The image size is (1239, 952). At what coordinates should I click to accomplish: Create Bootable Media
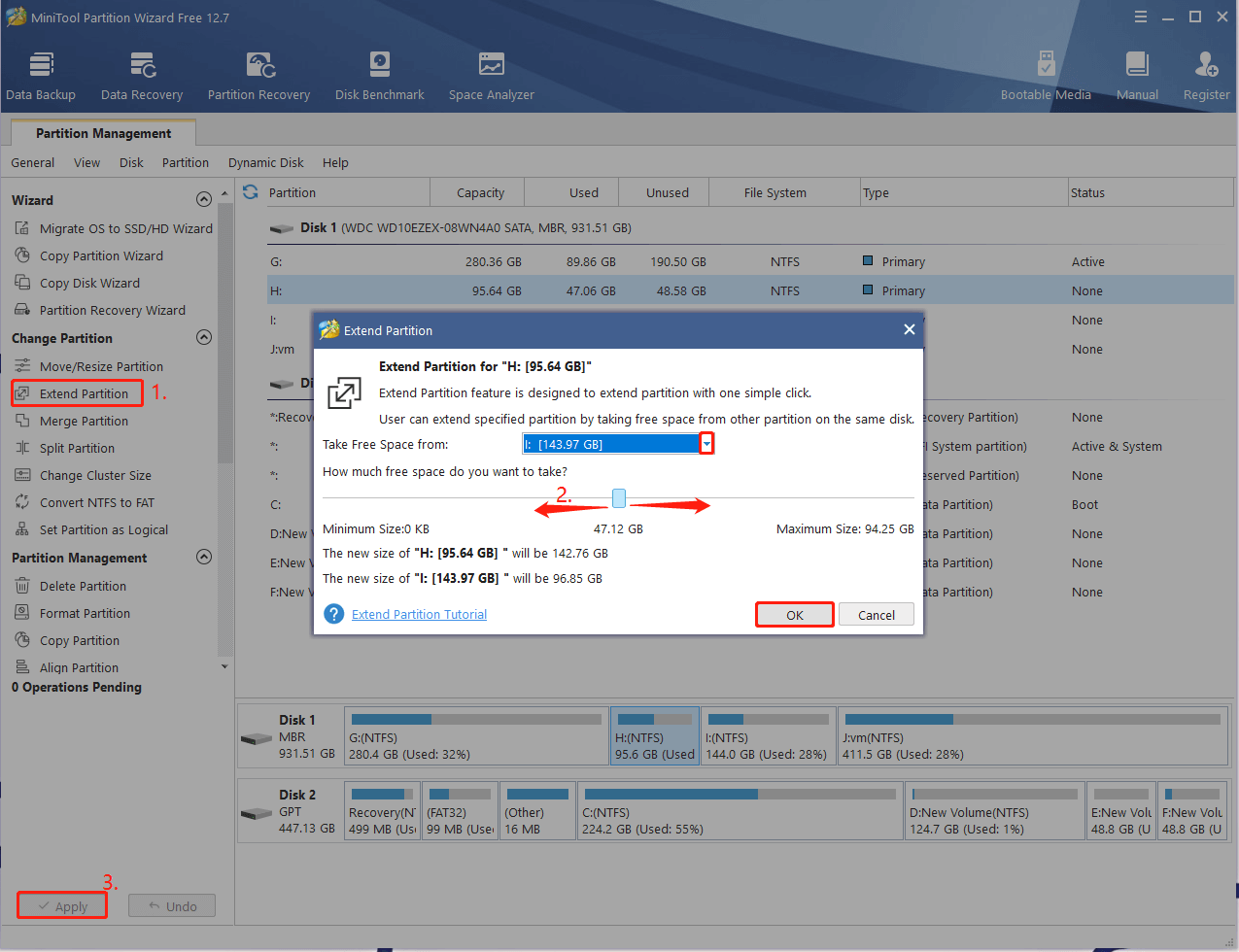1046,76
